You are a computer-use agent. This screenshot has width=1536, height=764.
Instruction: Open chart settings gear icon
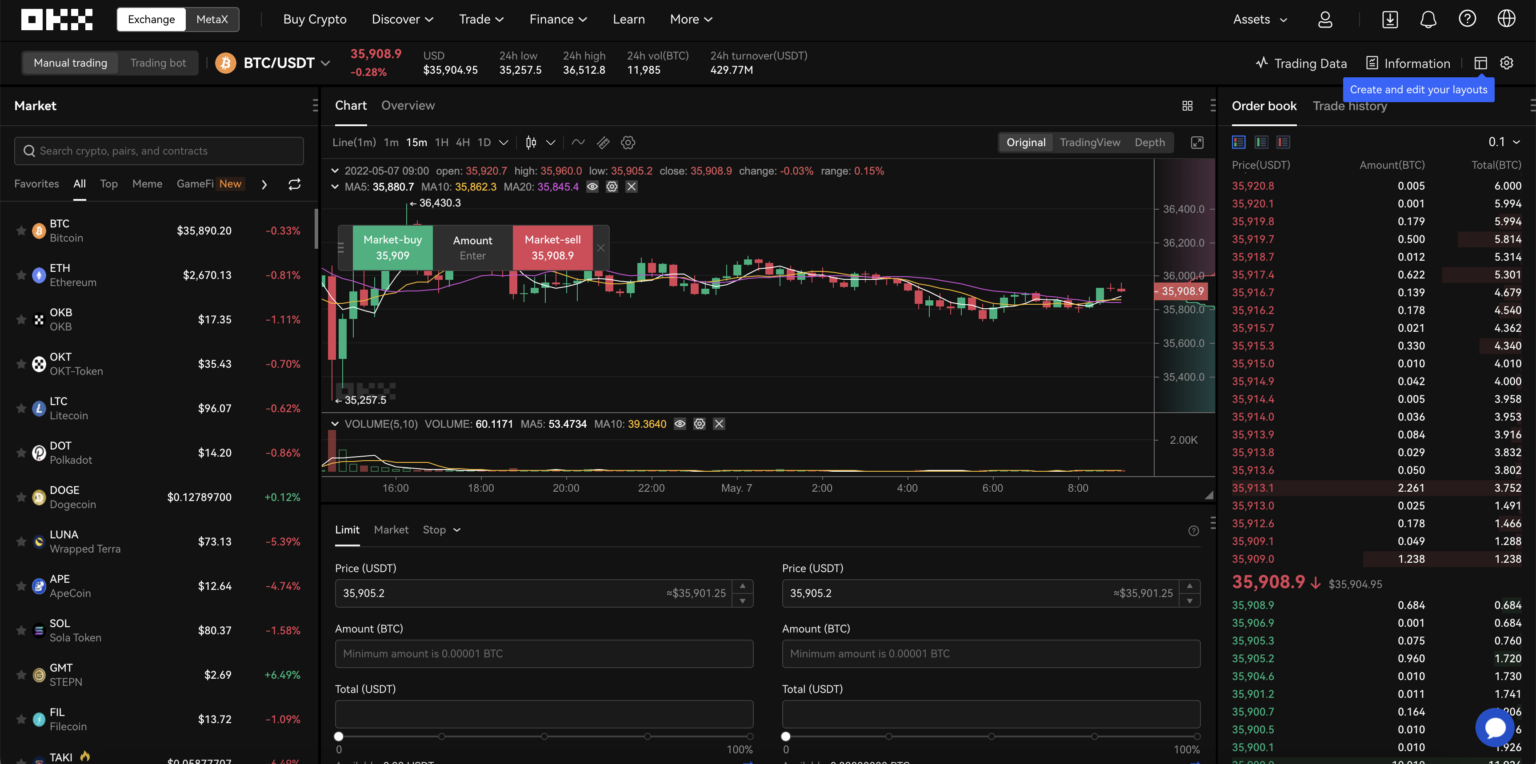[628, 143]
